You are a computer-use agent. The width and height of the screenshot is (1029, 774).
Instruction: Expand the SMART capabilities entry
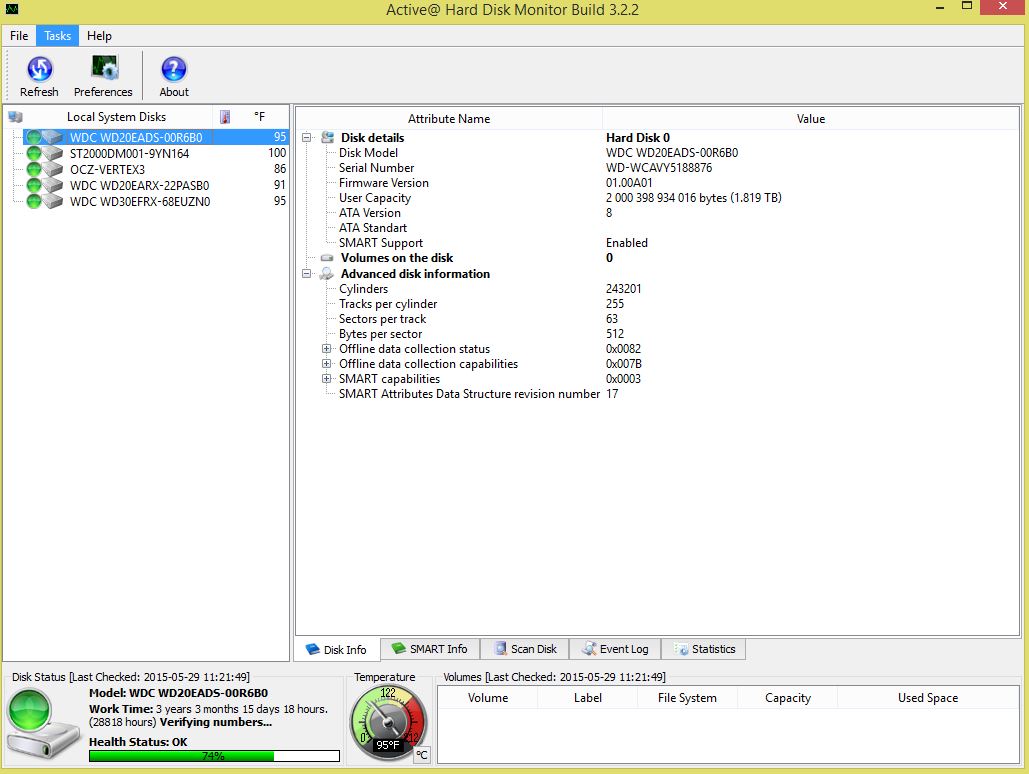click(328, 379)
